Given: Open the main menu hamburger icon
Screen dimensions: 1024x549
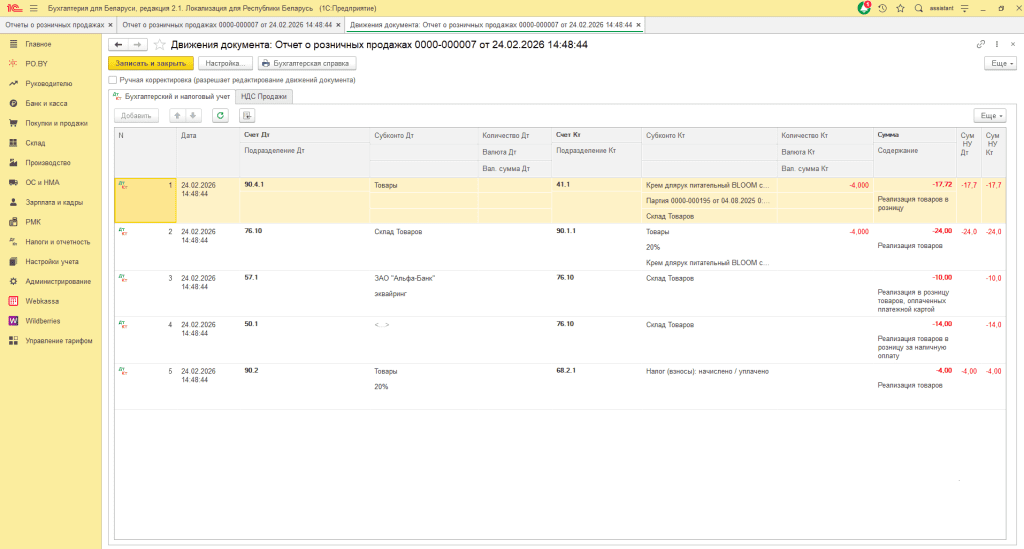Looking at the screenshot, I should (33, 7).
